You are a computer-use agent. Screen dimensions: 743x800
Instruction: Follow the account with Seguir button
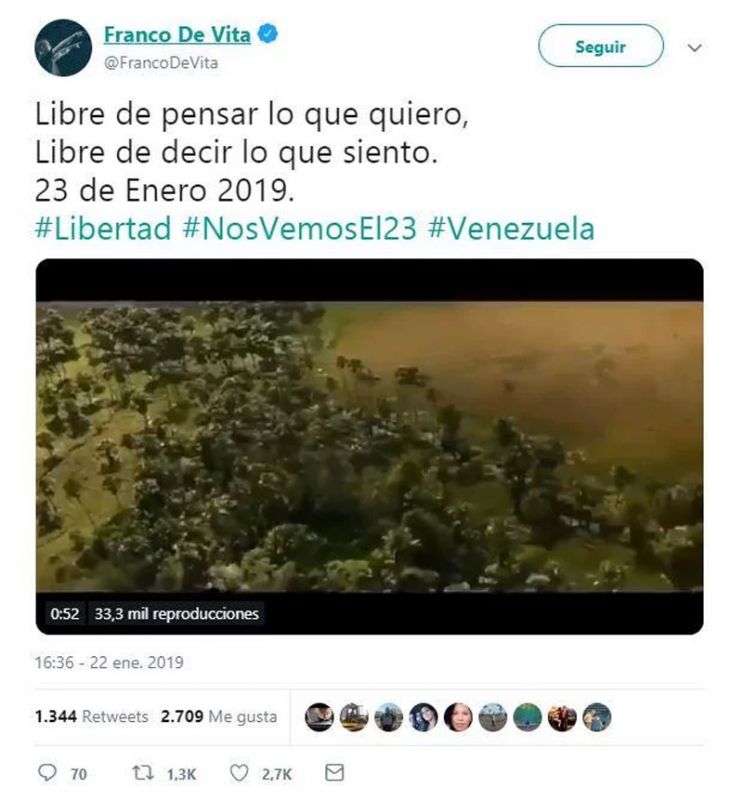[601, 46]
